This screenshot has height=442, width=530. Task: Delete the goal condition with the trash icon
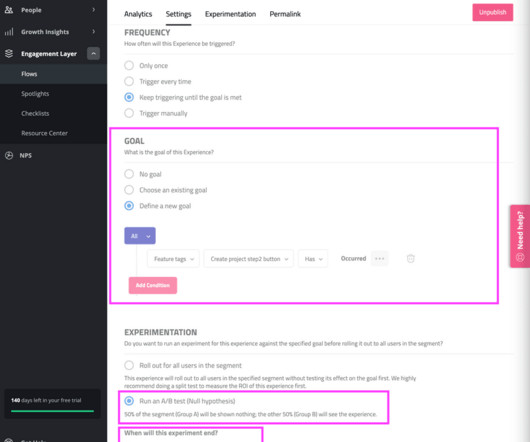(410, 259)
